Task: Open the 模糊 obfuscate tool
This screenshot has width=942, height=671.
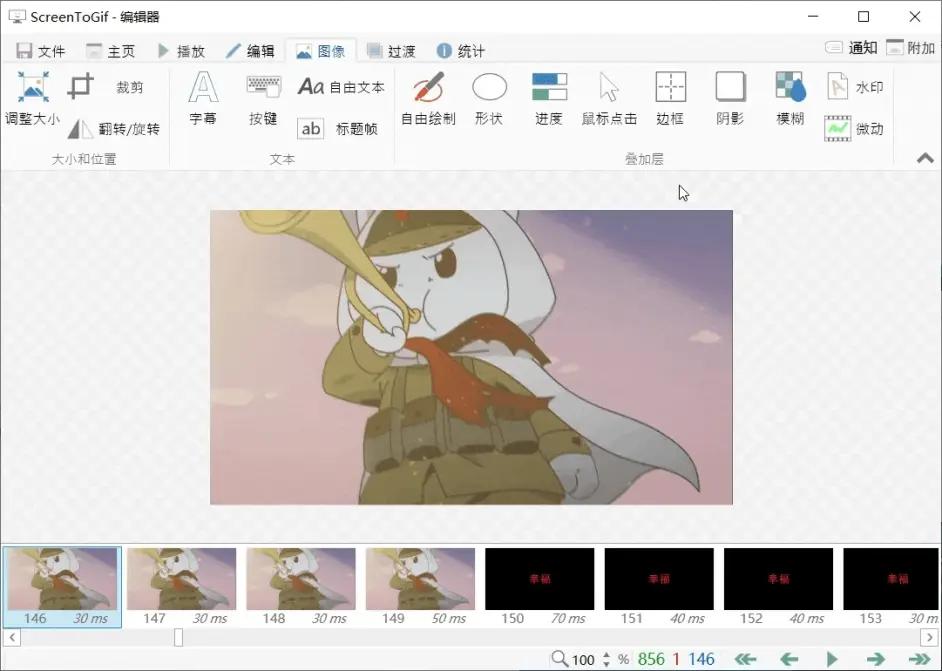Action: pos(790,99)
